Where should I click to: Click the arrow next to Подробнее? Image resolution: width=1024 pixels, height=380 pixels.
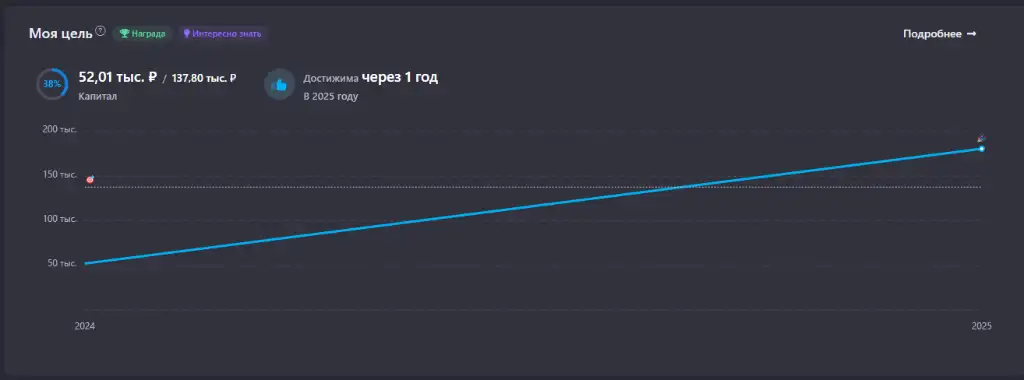(971, 34)
